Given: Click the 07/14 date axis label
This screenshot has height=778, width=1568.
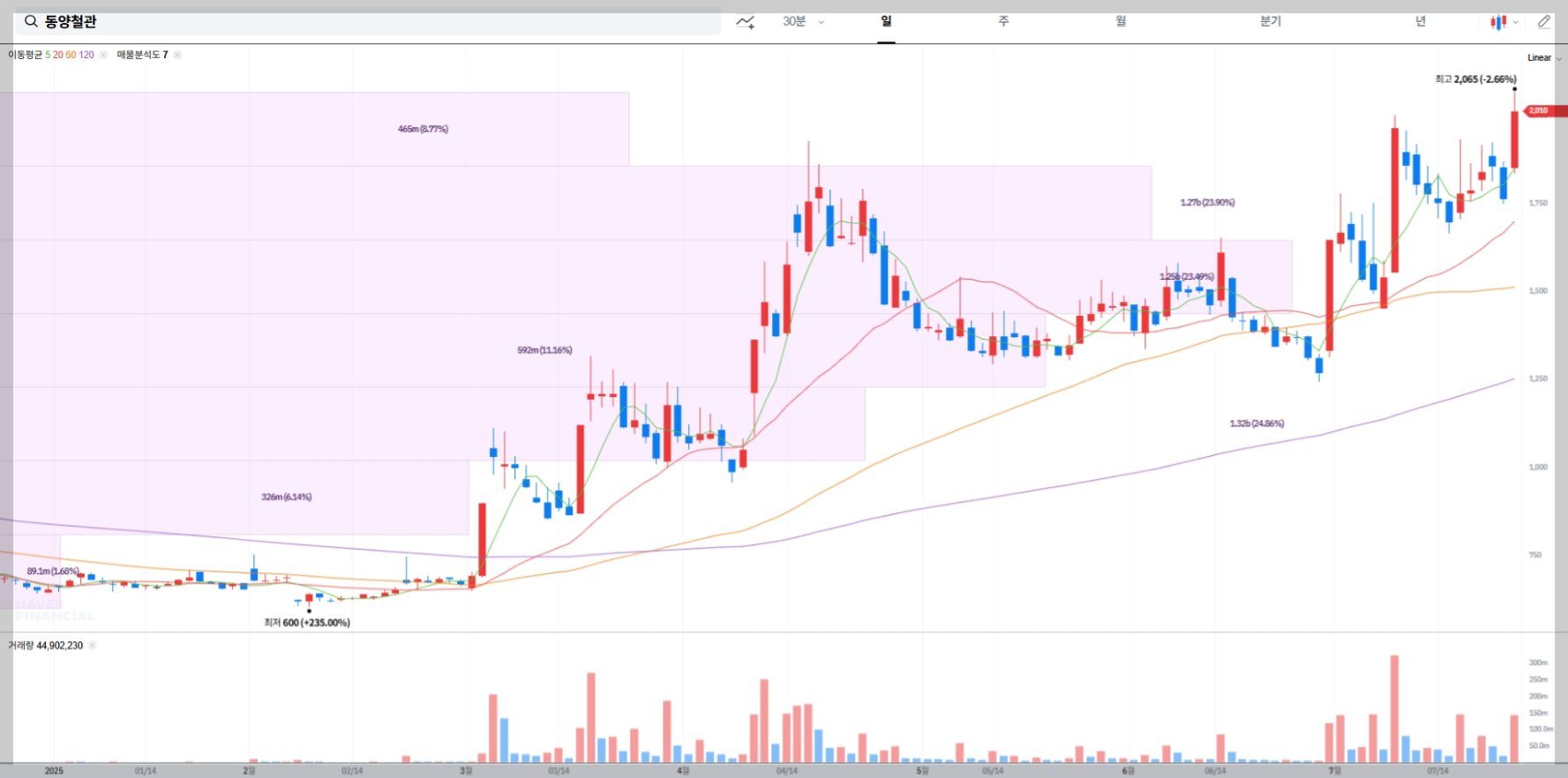Looking at the screenshot, I should pos(1438,771).
